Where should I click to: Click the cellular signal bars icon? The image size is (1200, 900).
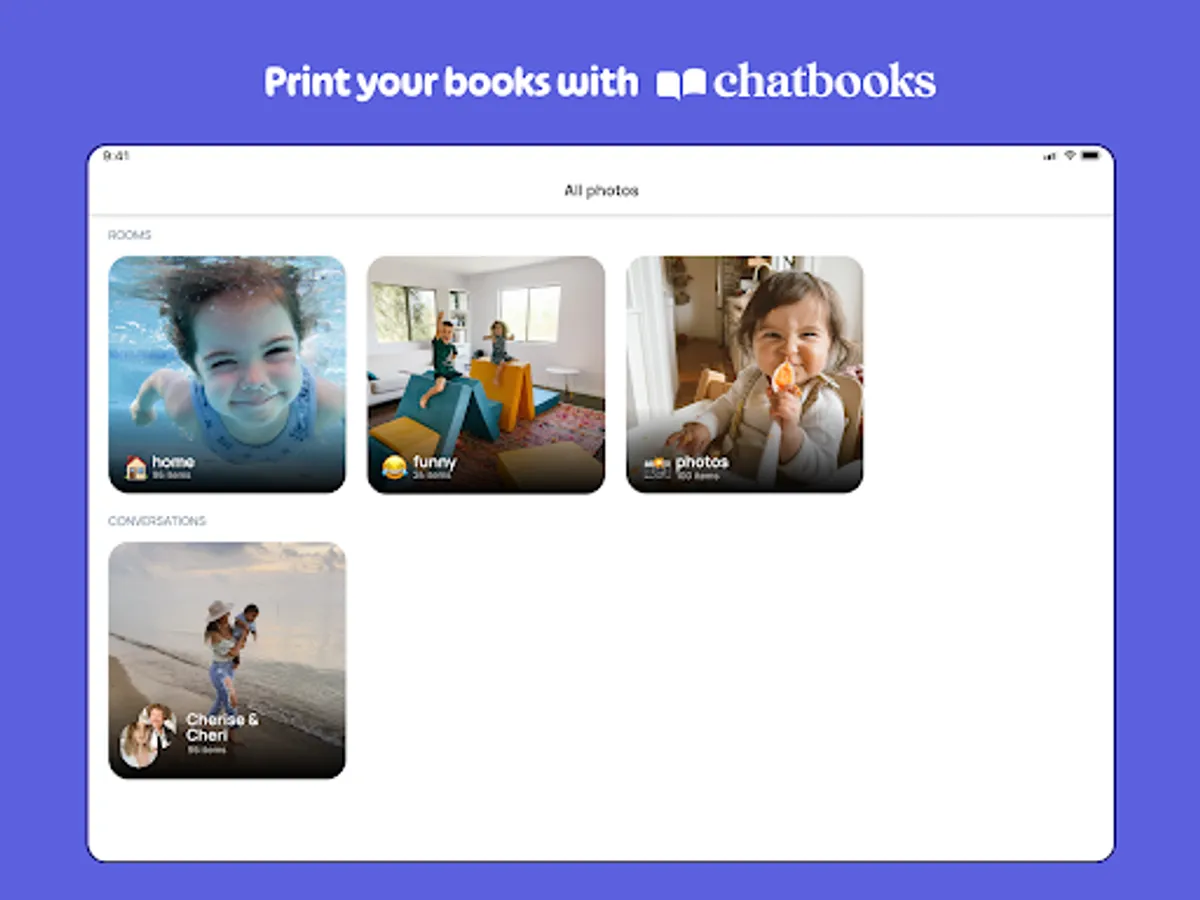click(1050, 156)
